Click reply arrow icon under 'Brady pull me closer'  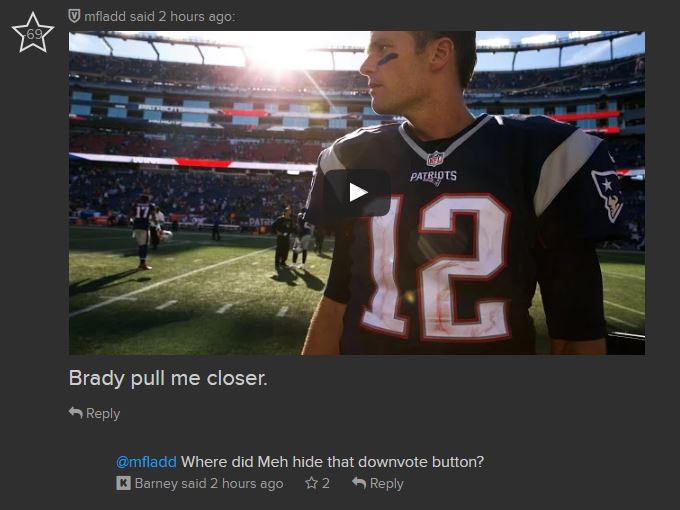coord(75,413)
